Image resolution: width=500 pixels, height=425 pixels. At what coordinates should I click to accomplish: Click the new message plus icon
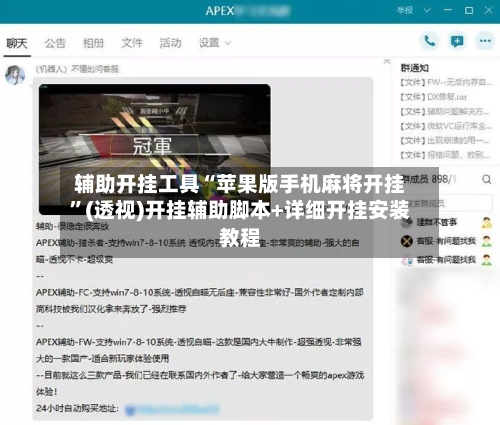pos(457,41)
